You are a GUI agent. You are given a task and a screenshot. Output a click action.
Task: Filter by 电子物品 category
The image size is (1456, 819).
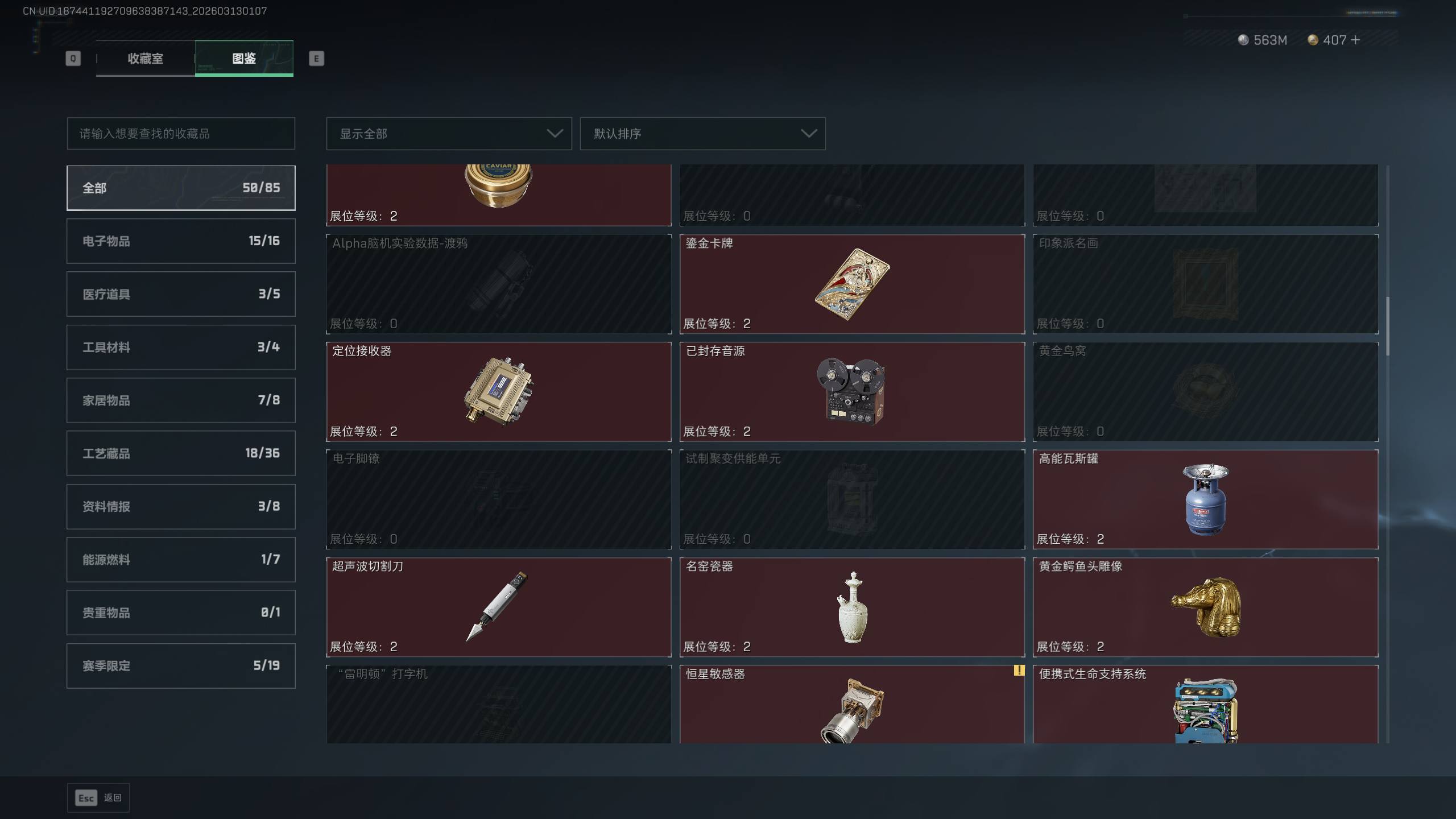pos(181,241)
